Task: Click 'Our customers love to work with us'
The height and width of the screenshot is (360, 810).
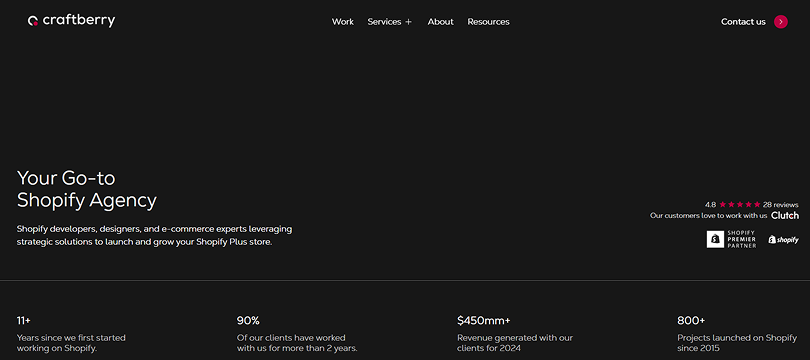Action: point(708,215)
